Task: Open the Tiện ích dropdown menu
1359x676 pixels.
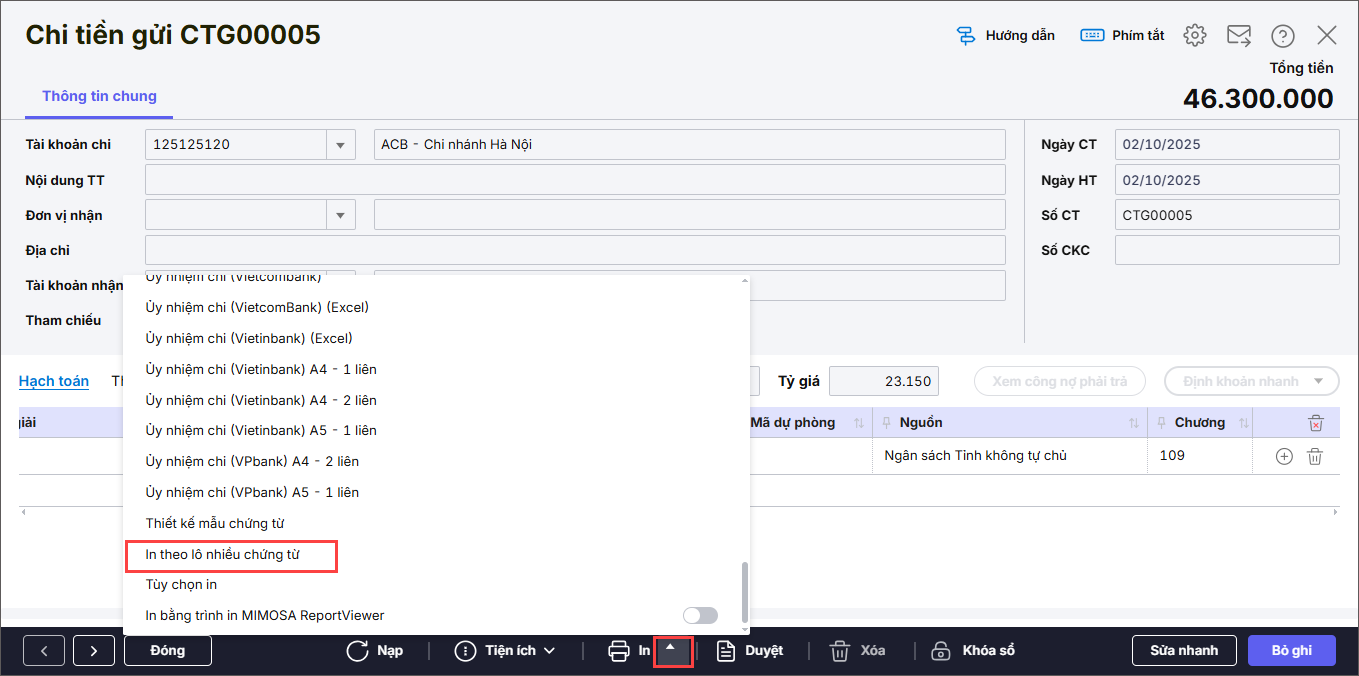Action: 505,651
